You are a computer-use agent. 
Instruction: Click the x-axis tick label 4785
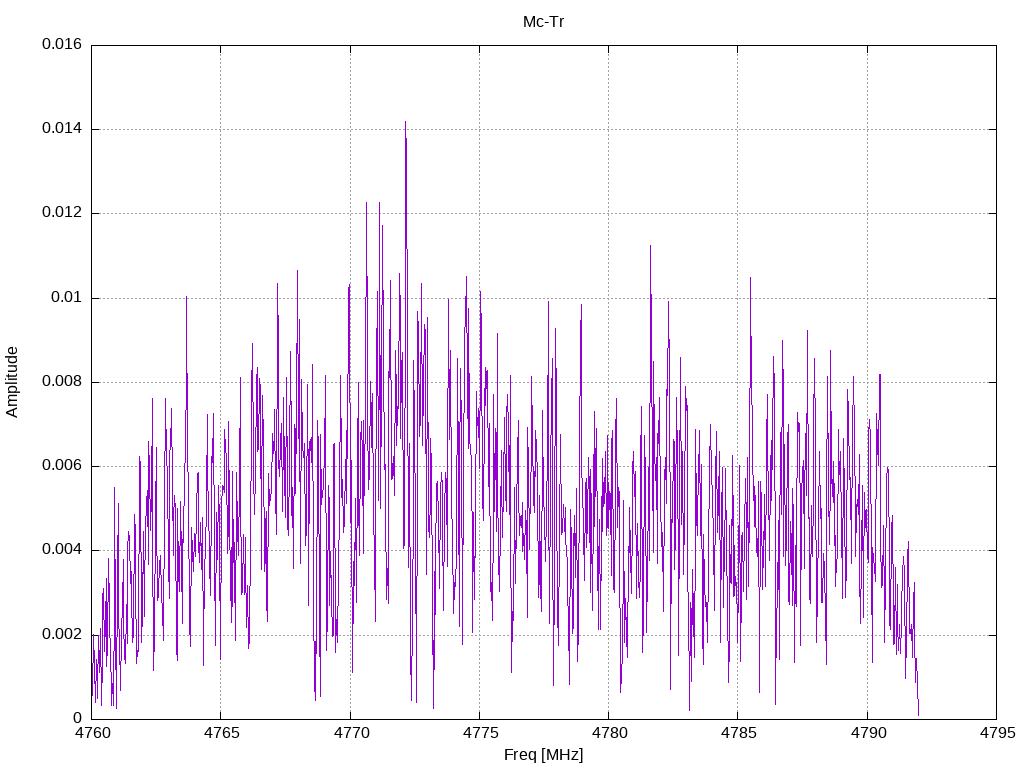(x=739, y=733)
